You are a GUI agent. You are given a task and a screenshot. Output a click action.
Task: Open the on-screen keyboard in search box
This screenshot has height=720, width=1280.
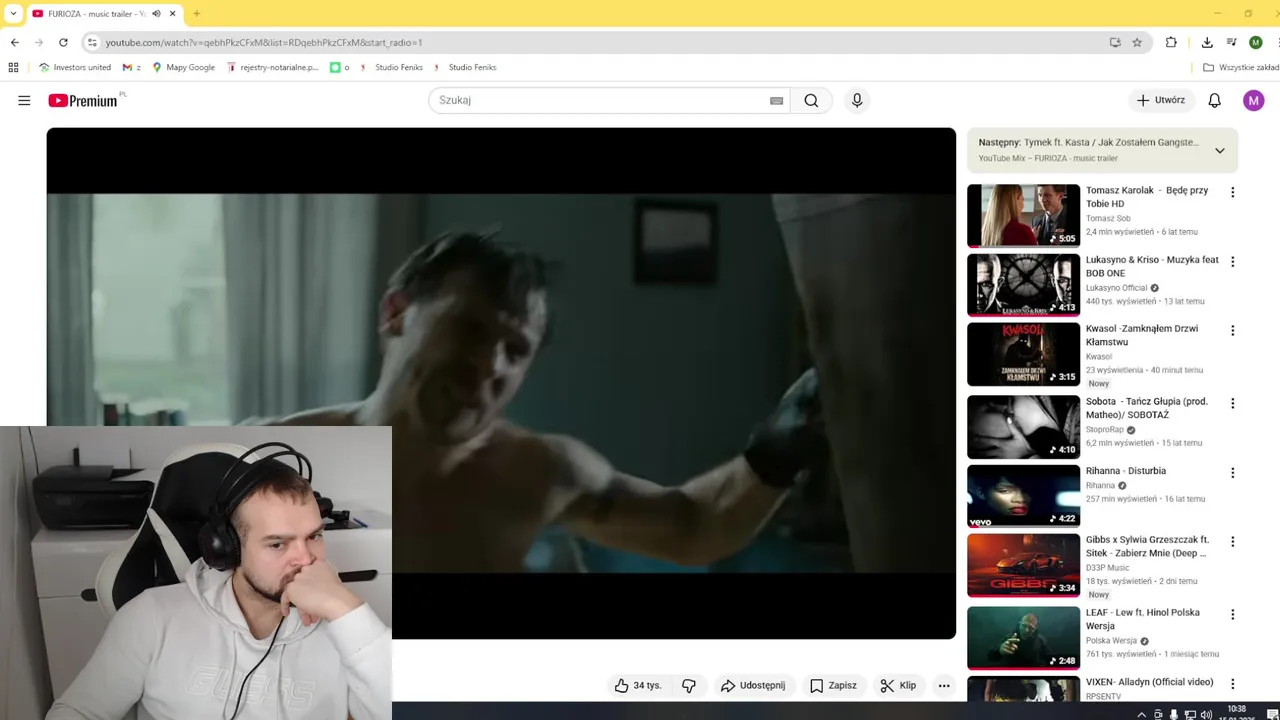coord(776,100)
